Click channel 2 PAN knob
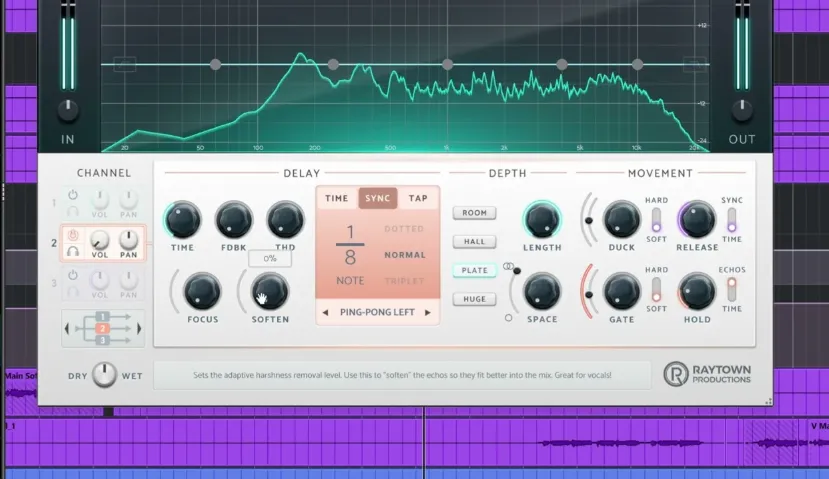This screenshot has height=479, width=829. (x=128, y=240)
